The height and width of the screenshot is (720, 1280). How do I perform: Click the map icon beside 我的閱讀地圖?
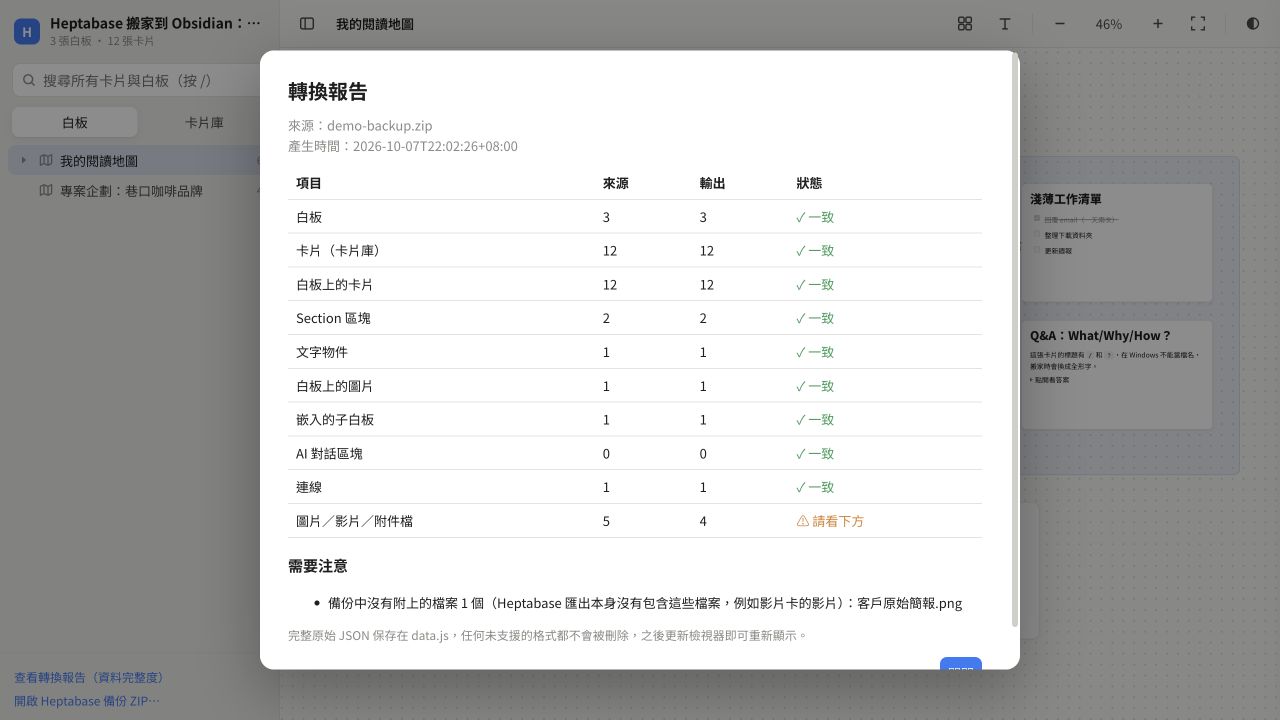coord(46,160)
